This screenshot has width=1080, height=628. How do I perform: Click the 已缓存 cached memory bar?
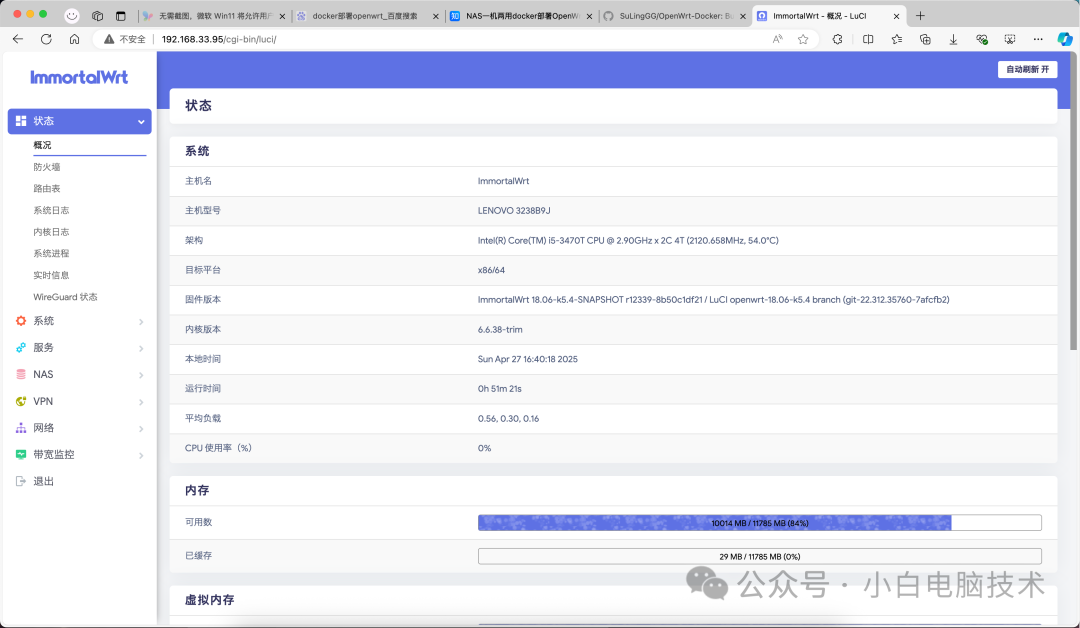(x=759, y=556)
